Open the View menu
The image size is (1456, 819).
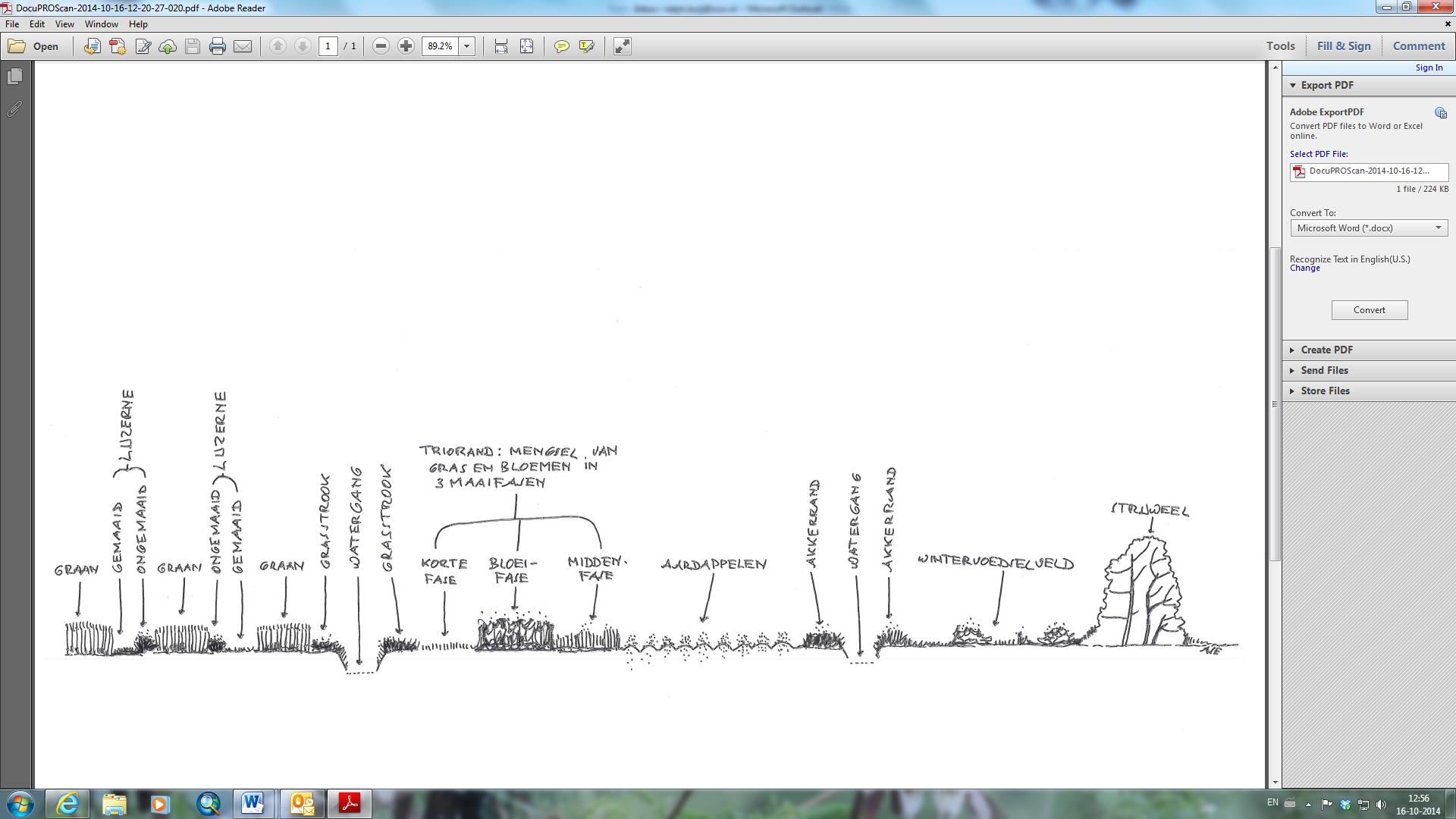point(64,24)
